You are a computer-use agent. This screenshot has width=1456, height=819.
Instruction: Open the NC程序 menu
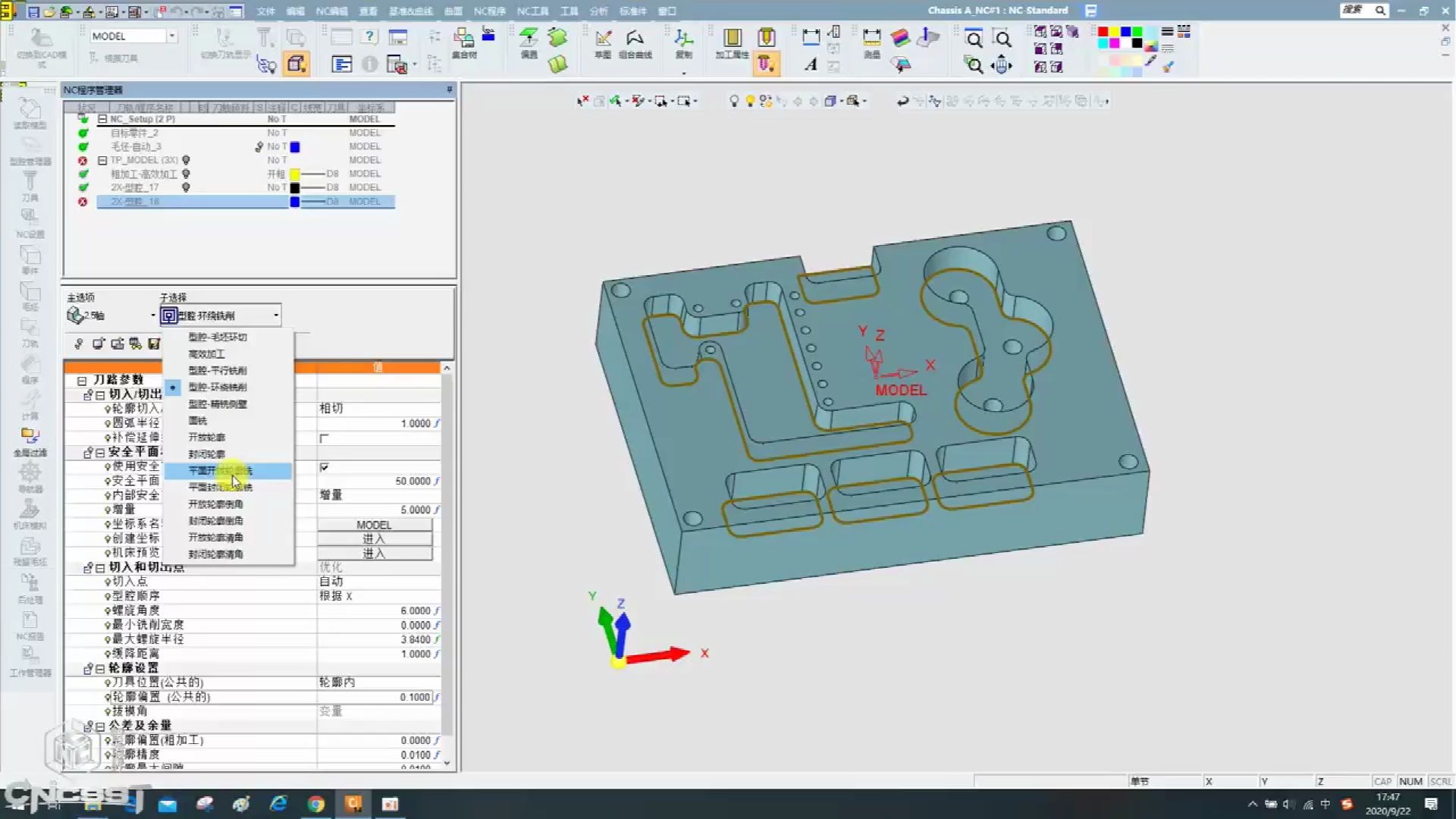click(x=489, y=11)
